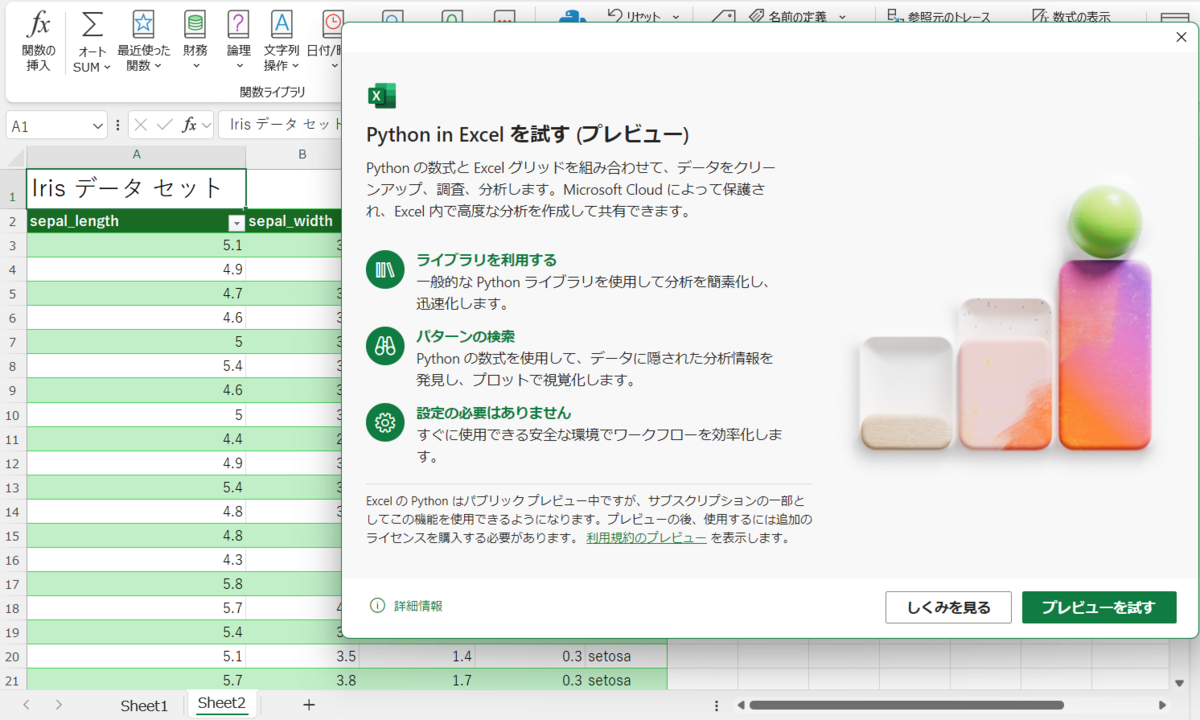
Task: Open the 文字列操作 functions icon
Action: [x=282, y=24]
